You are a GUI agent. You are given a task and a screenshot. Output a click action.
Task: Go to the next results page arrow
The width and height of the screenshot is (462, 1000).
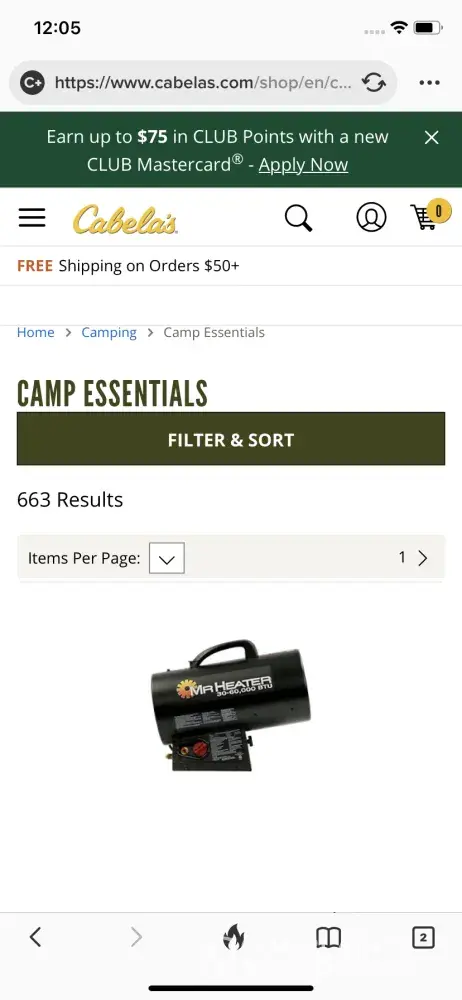coord(422,558)
